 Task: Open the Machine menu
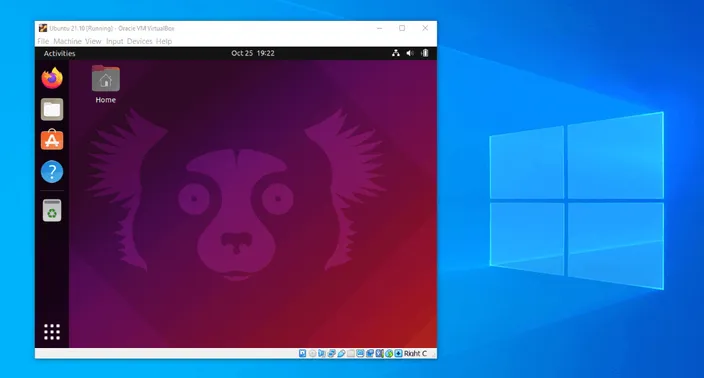click(67, 41)
